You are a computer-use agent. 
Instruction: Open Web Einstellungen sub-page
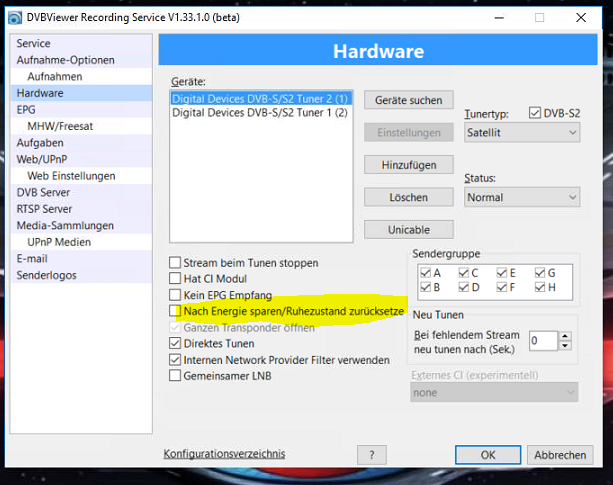(x=81, y=176)
